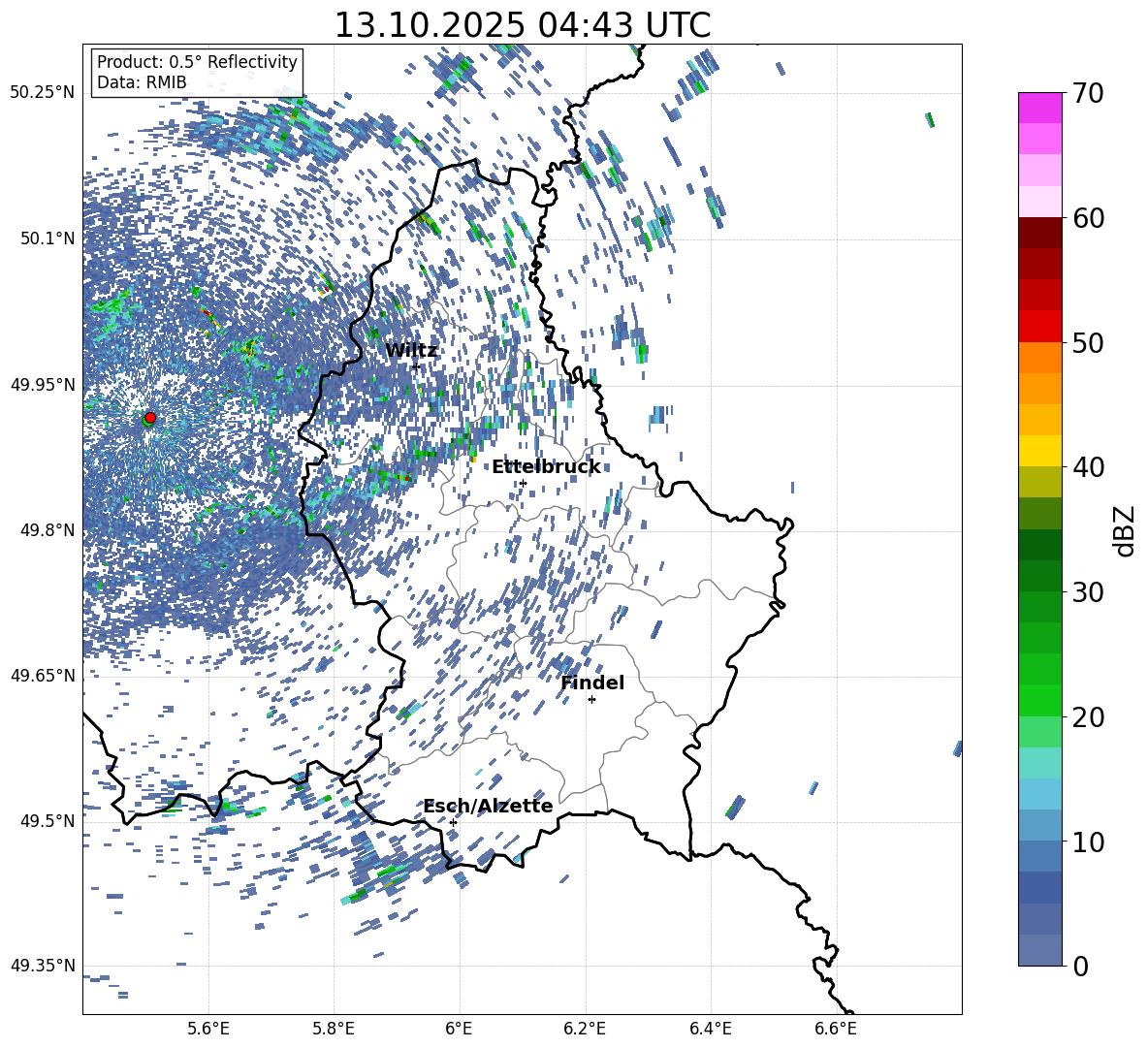Click the 50 tick on the colorbar
The width and height of the screenshot is (1148, 1048).
pyautogui.click(x=1088, y=343)
